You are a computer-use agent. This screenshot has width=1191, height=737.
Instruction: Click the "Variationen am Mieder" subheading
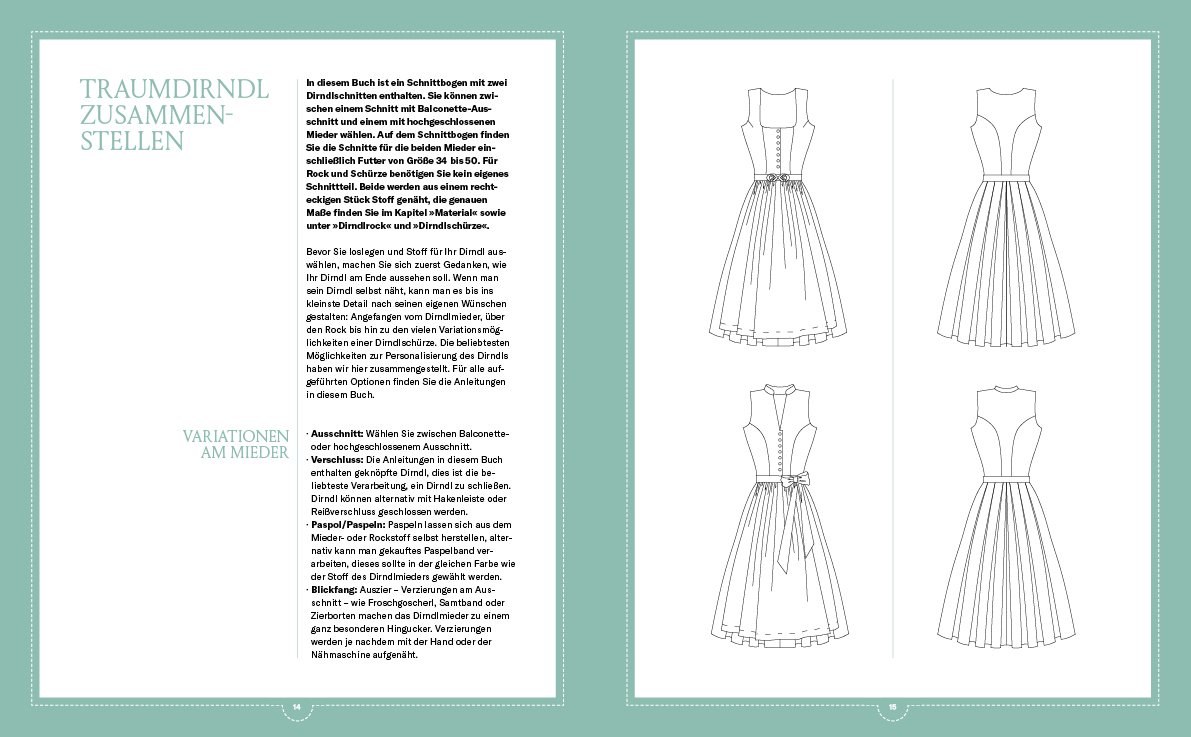point(236,445)
